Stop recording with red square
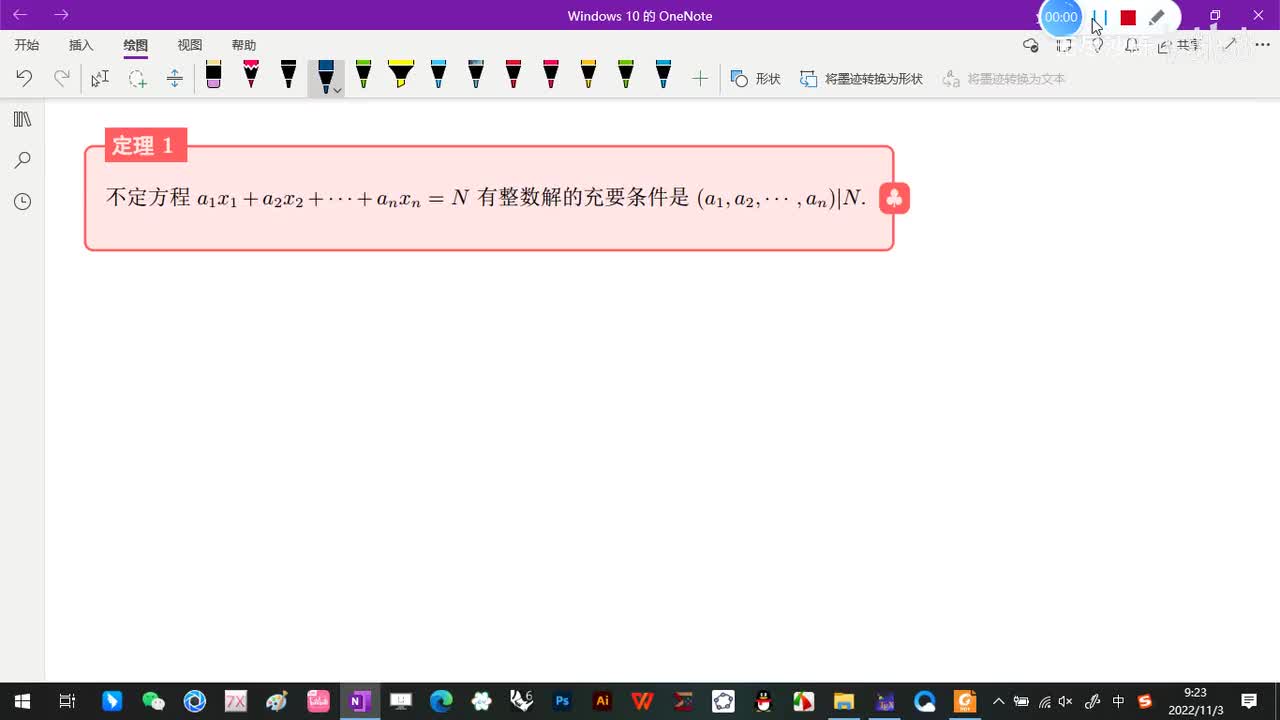This screenshot has height=720, width=1280. click(x=1128, y=17)
